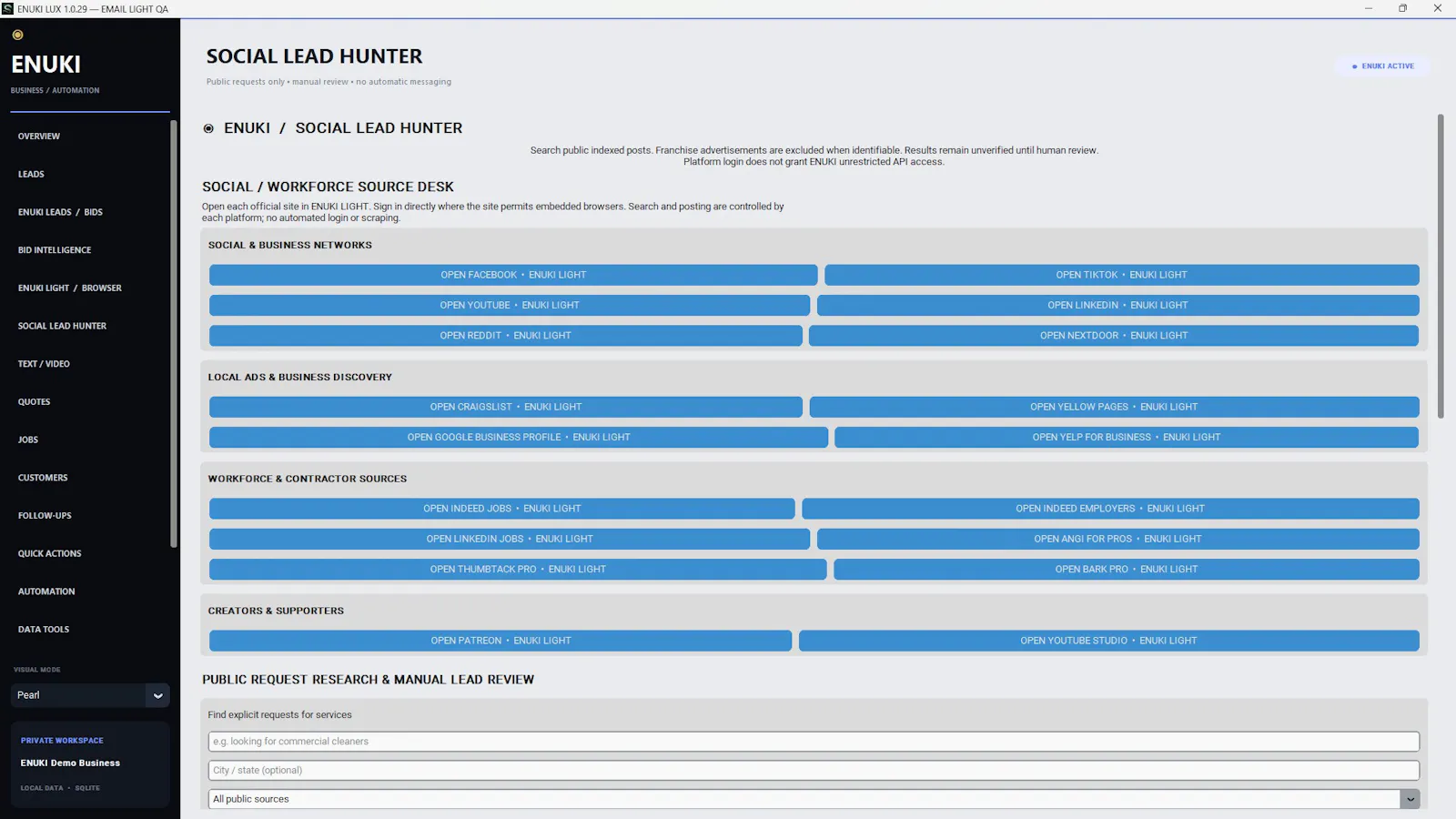Open Indeed Jobs in ENUKI Light
This screenshot has width=1456, height=819.
pos(502,509)
